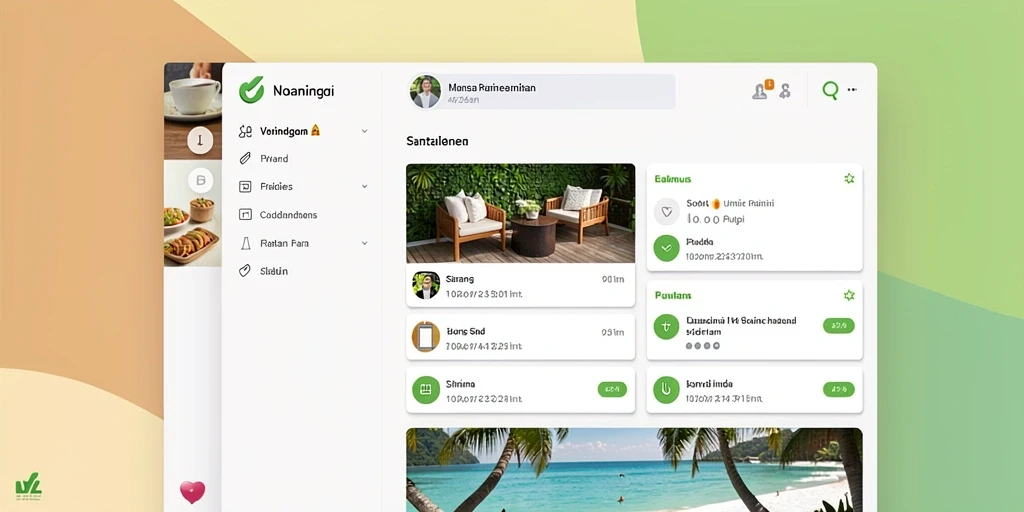Image resolution: width=1024 pixels, height=512 pixels.
Task: Expand the Ratlan Fam sidebar chevron
Action: pyautogui.click(x=364, y=243)
